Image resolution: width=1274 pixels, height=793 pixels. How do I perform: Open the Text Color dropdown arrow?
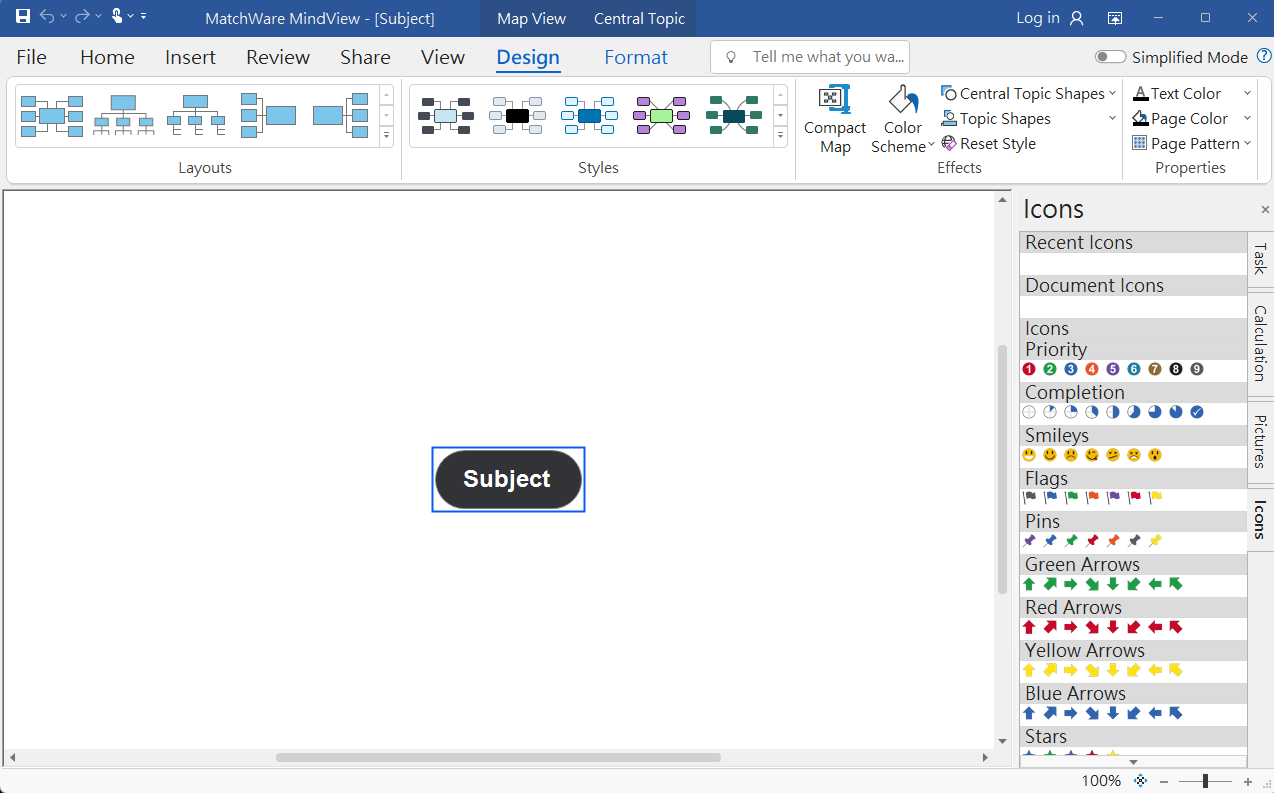pyautogui.click(x=1247, y=94)
